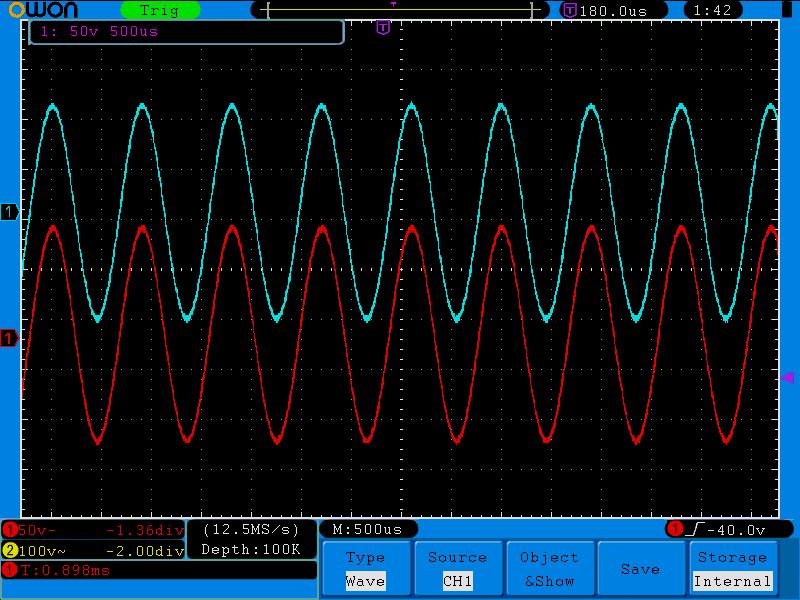Click the horizontal trigger time 180.0us readout
Screen dimensions: 800x600
point(613,11)
